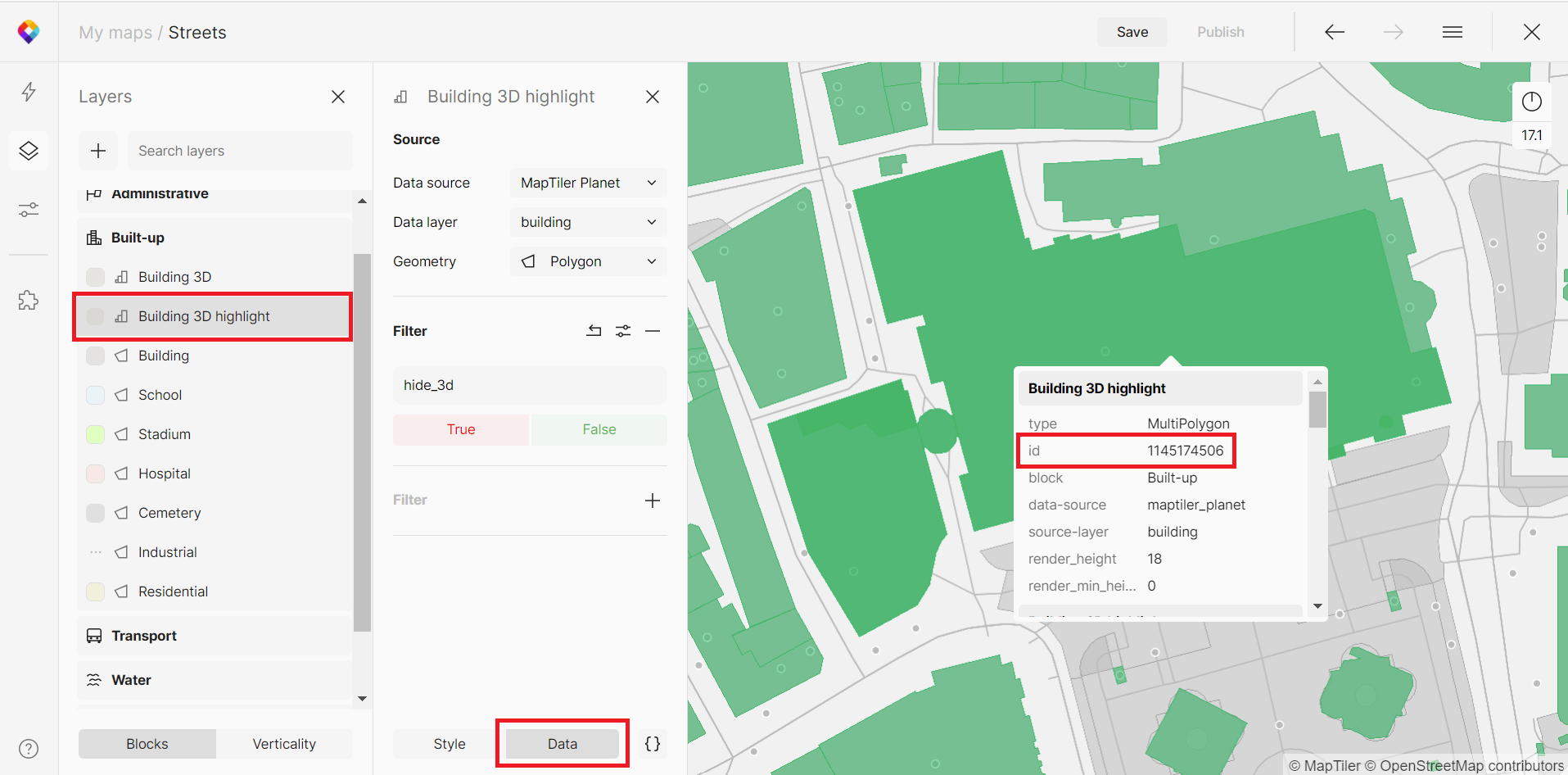Click the Search layers input field
This screenshot has height=775, width=1568.
[239, 151]
